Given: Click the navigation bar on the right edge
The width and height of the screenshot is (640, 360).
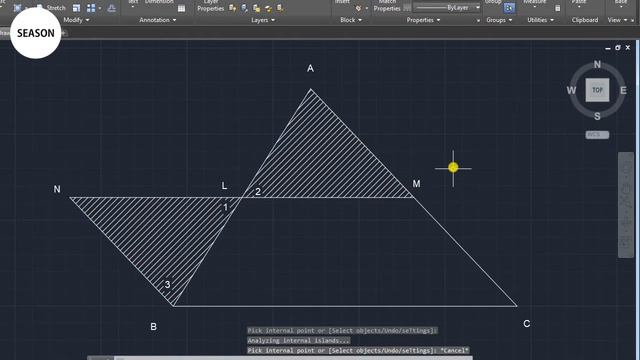Looking at the screenshot, I should [626, 205].
